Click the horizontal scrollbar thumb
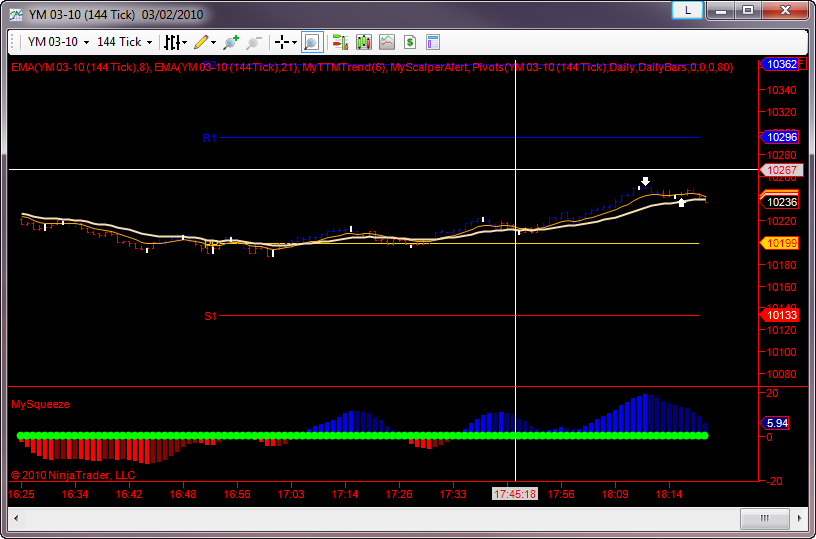Image resolution: width=816 pixels, height=539 pixels. pos(764,518)
